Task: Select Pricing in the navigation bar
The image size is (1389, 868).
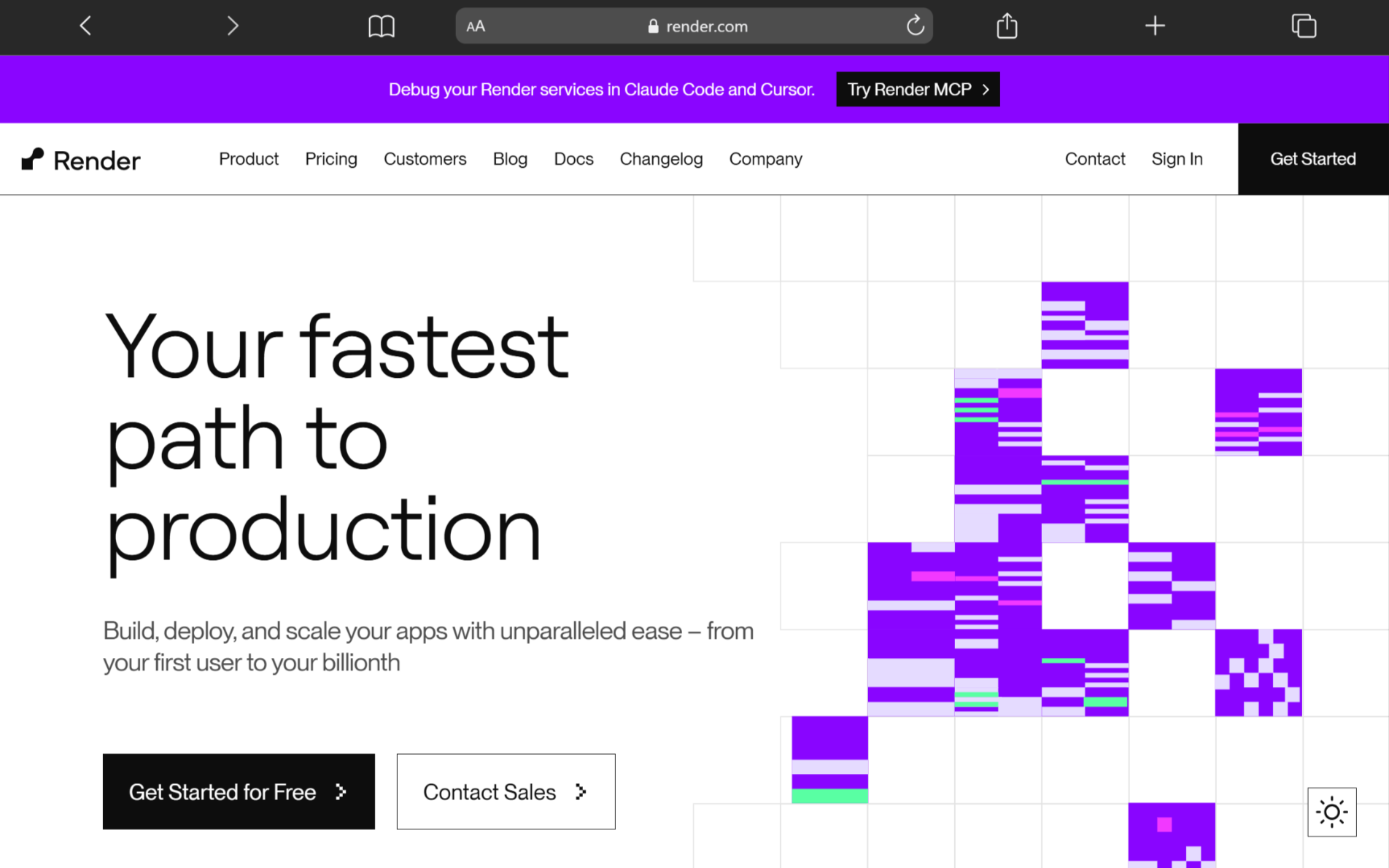Action: click(331, 159)
